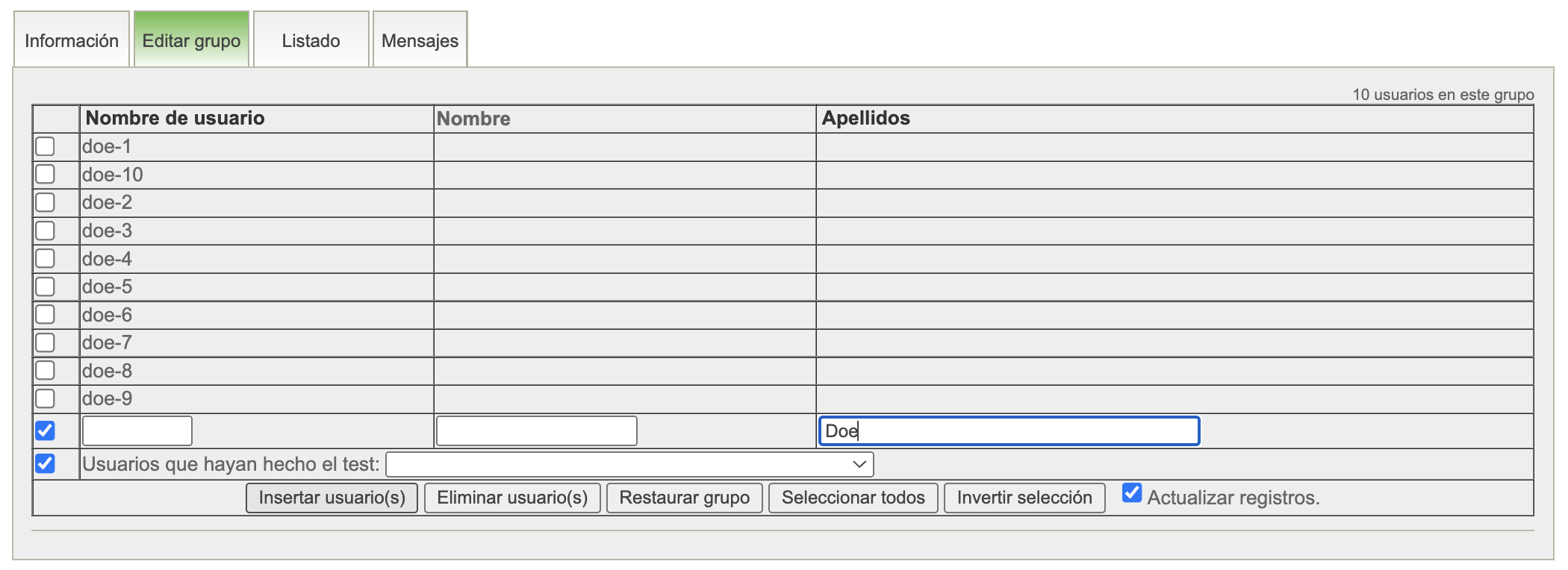This screenshot has height=570, width=1568.
Task: Click the Invertir selección button
Action: pyautogui.click(x=1024, y=498)
